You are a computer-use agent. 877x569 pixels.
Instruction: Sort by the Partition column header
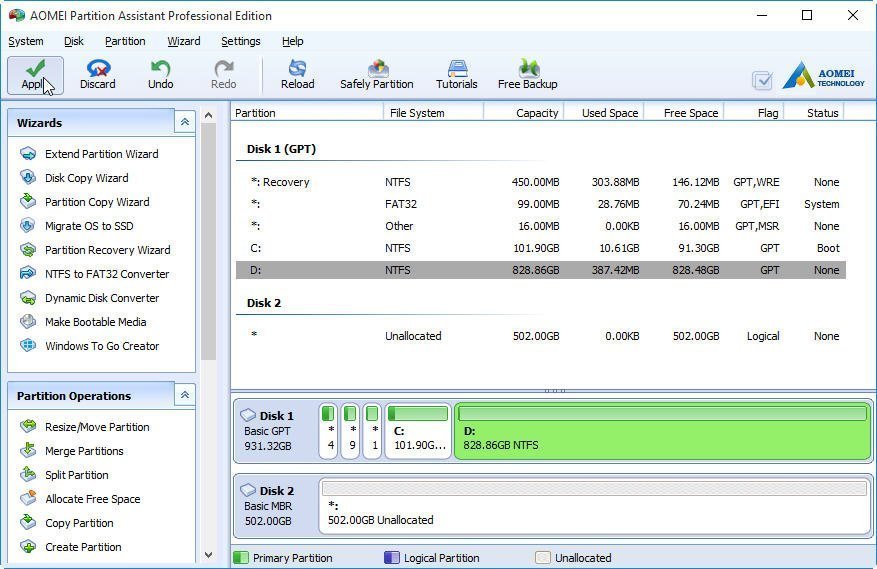pos(307,112)
